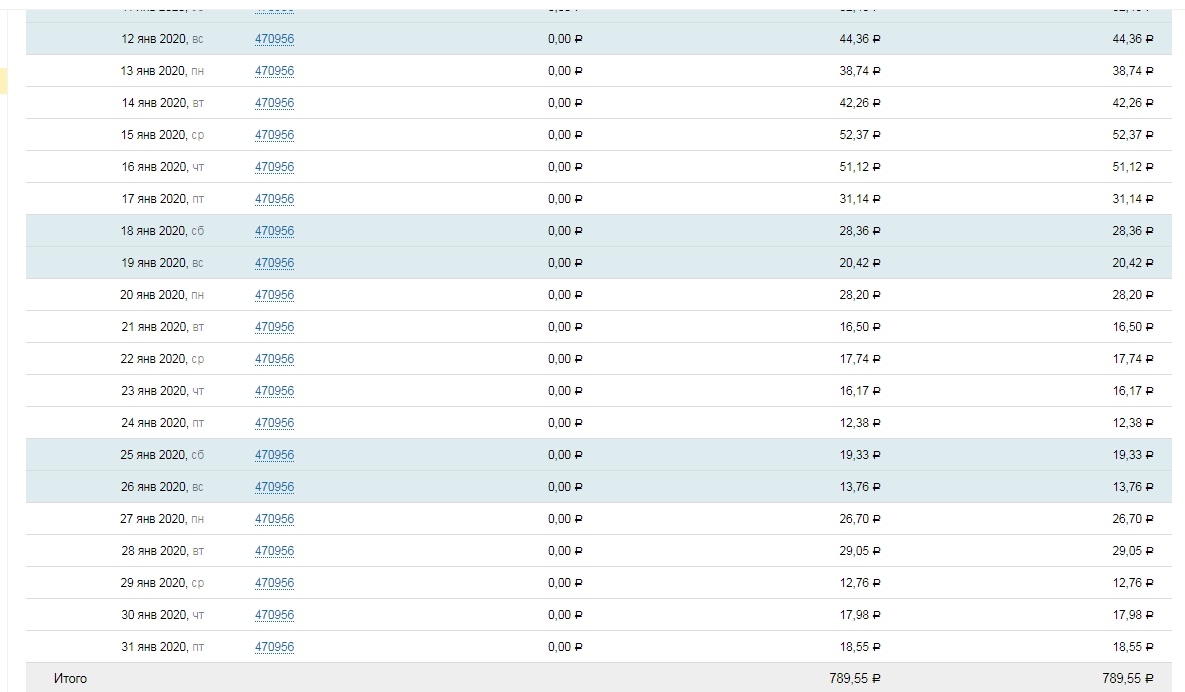The height and width of the screenshot is (692, 1185).
Task: Follow the 470956 link for 17 янв 2020
Action: pos(274,199)
